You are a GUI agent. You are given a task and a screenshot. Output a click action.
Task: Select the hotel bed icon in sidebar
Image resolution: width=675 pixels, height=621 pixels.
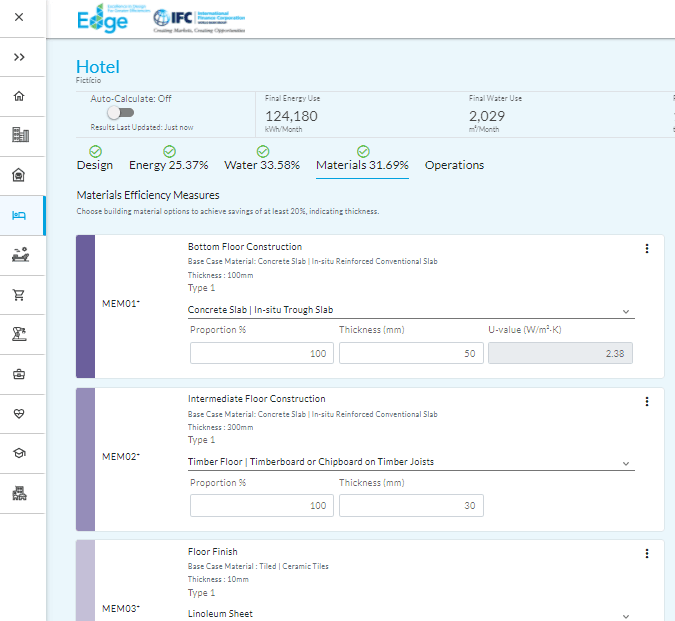pos(19,215)
